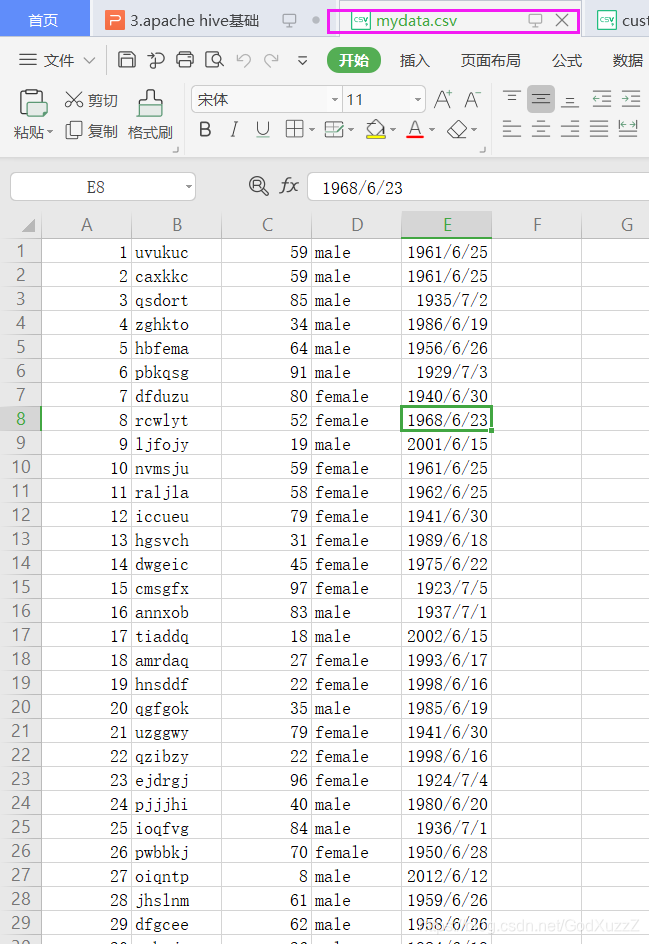Go to the 首页 tab

click(44, 20)
